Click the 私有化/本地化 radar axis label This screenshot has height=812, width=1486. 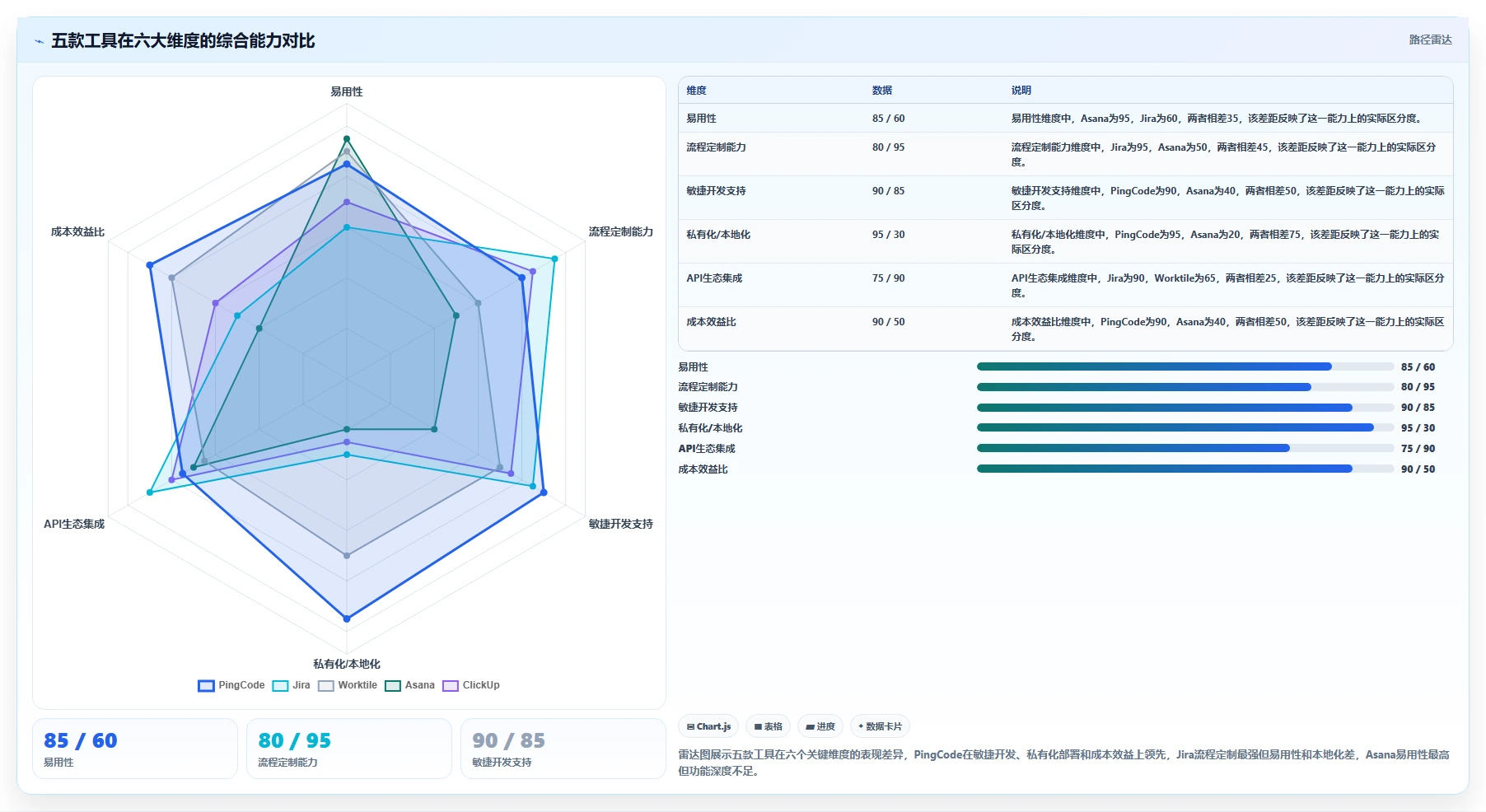tap(347, 664)
